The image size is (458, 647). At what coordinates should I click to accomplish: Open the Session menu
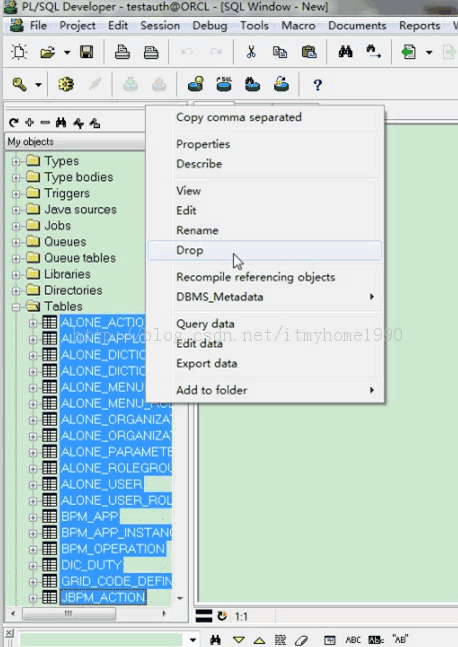[160, 26]
